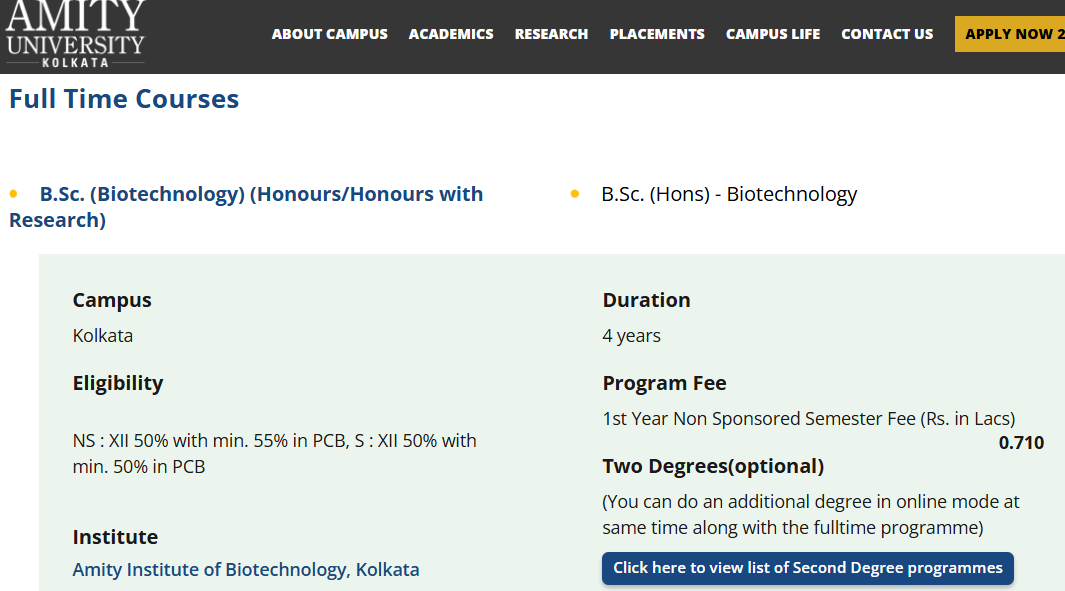1065x591 pixels.
Task: Click yellow bullet beside B.Sc. (Biotechnology) Honours
Action: [14, 194]
